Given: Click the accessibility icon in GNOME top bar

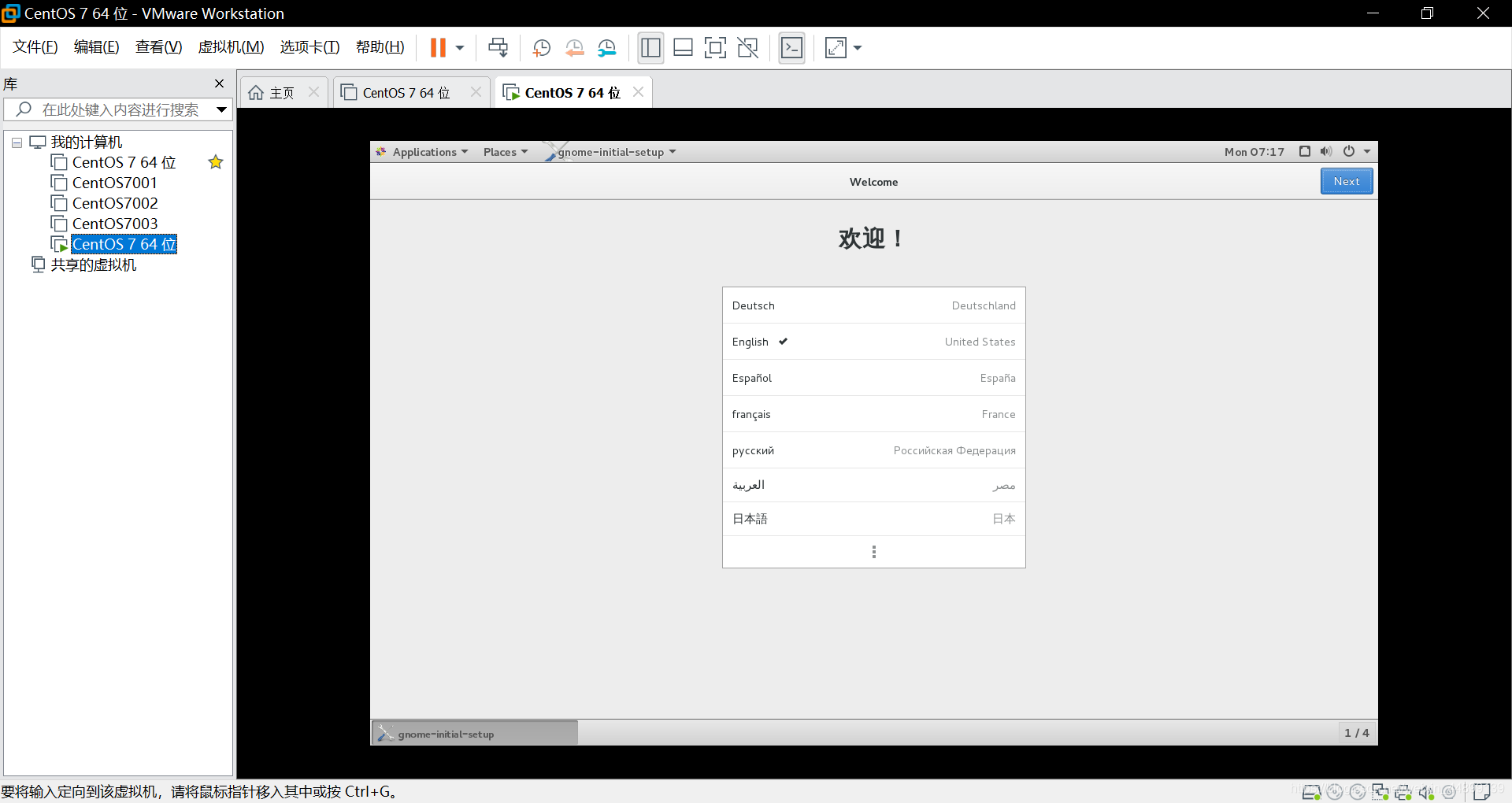Looking at the screenshot, I should (1305, 151).
